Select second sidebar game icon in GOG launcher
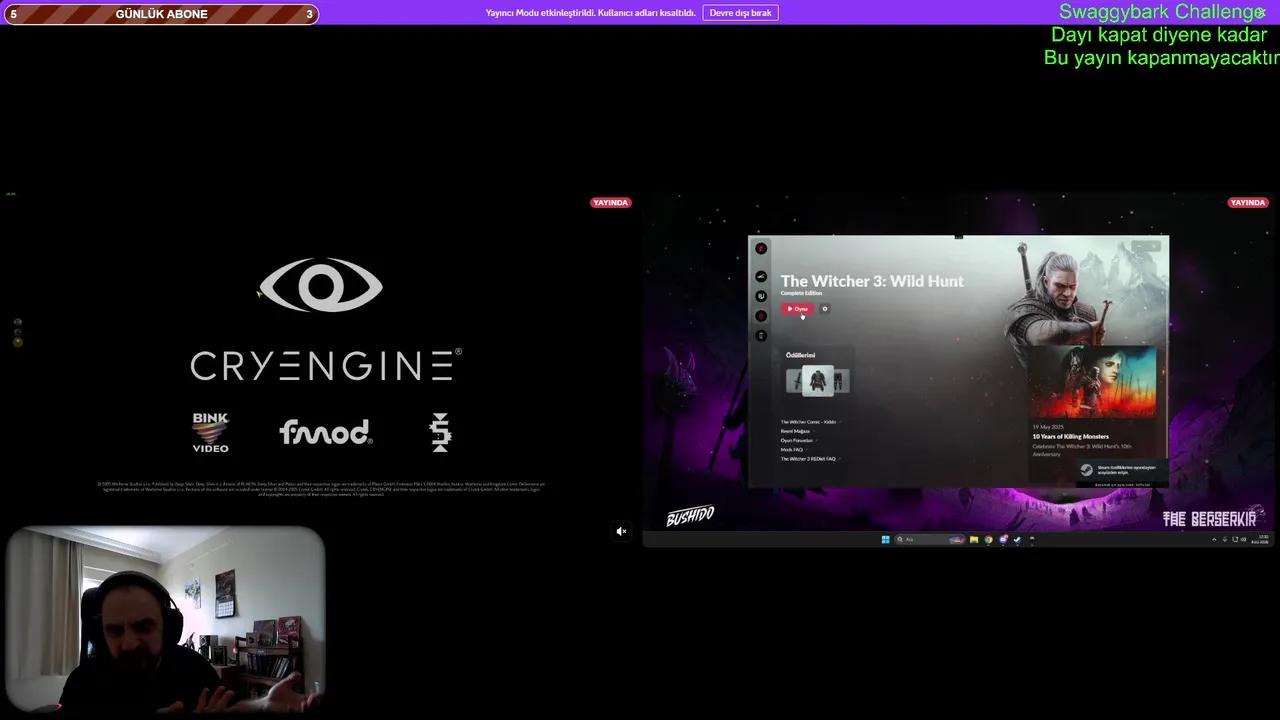Screen dimensions: 1280x720 coord(761,277)
